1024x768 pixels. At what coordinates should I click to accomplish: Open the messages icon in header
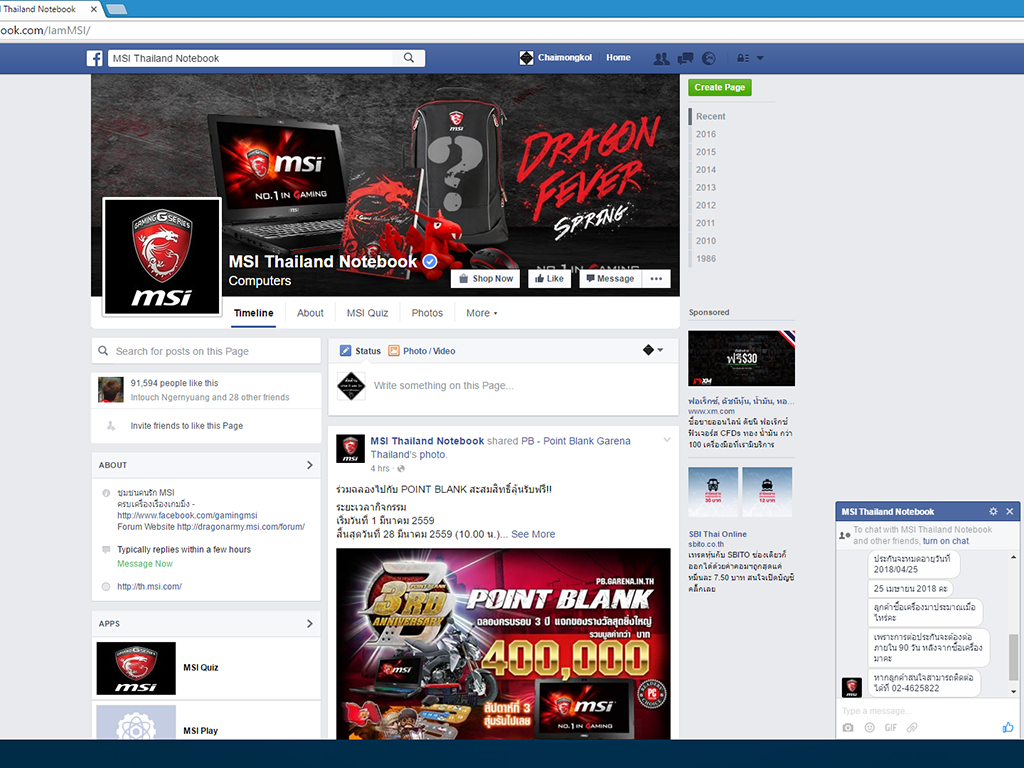[685, 58]
